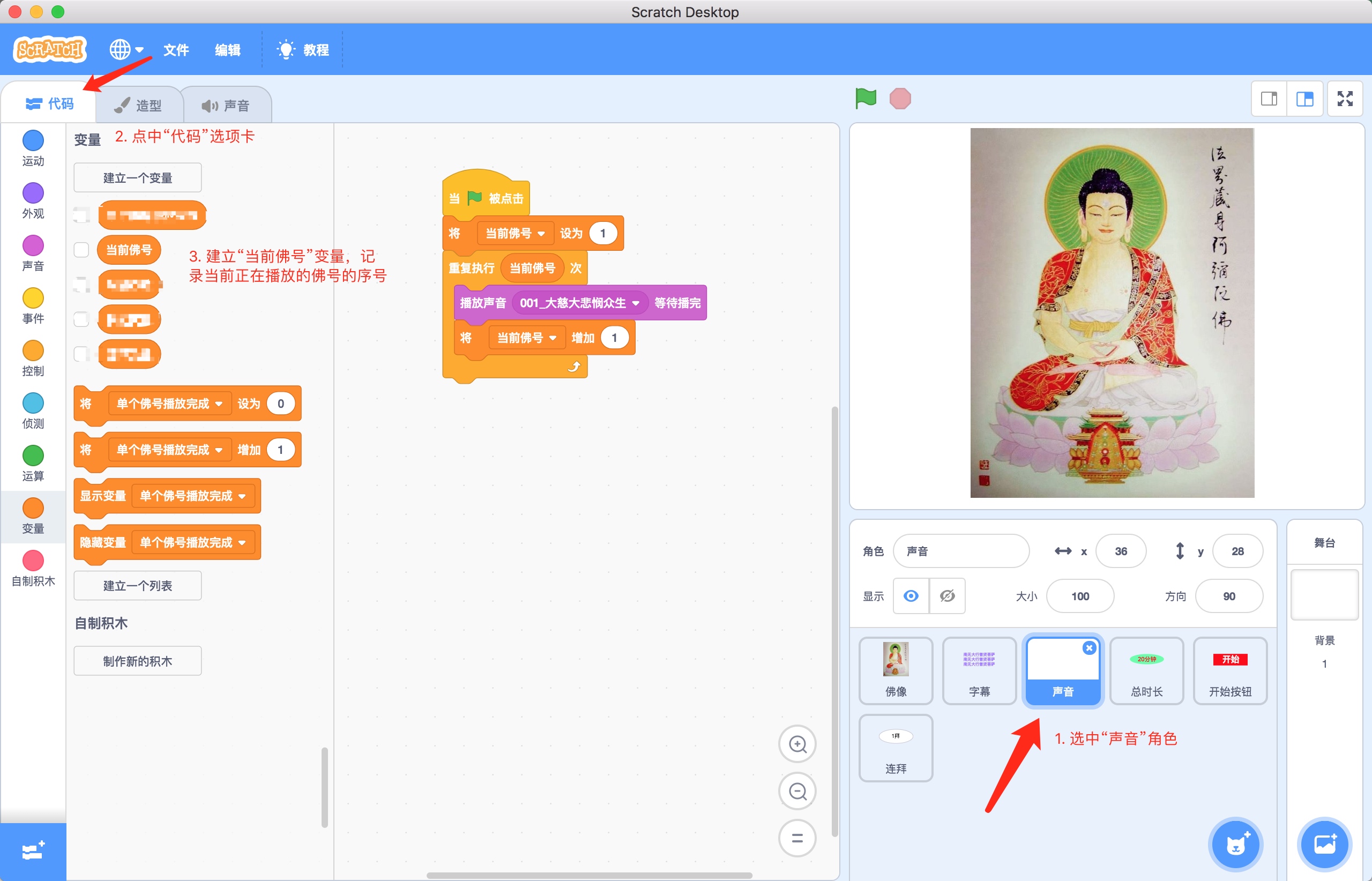Switch to large stage layout

(1304, 99)
